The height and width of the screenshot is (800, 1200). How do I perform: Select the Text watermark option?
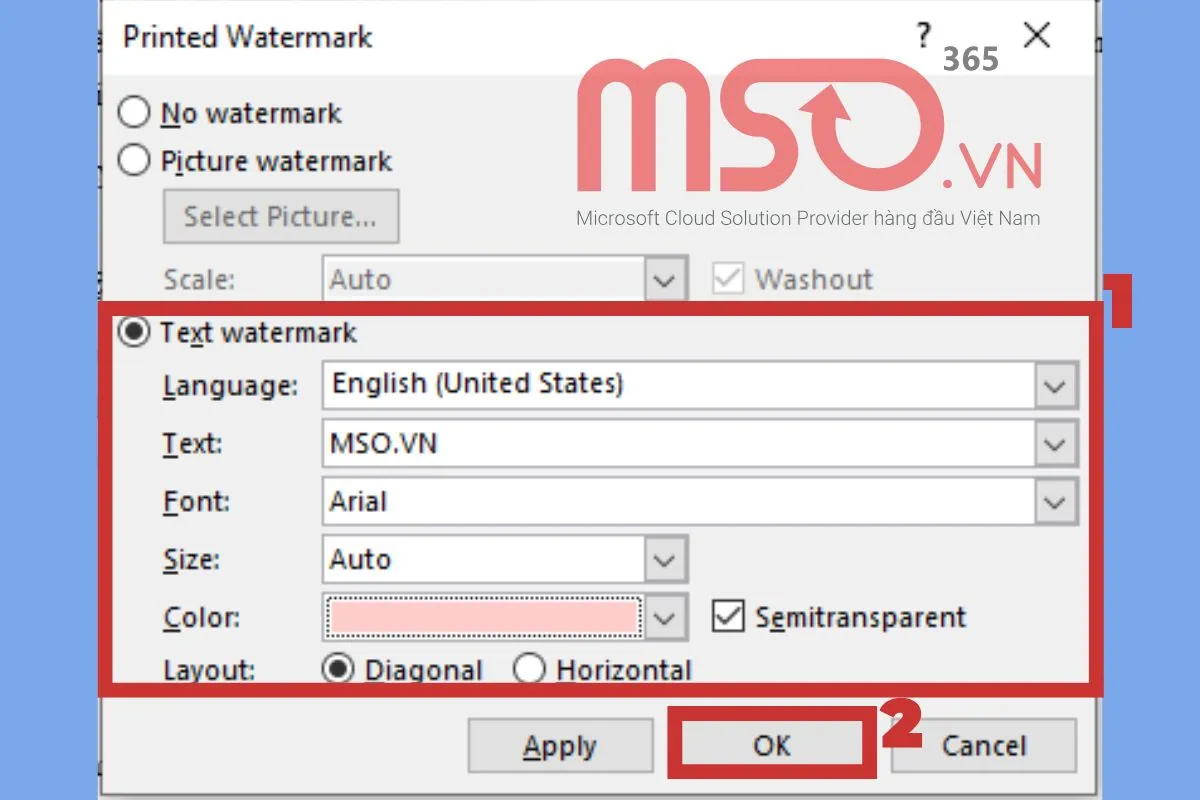[x=134, y=333]
